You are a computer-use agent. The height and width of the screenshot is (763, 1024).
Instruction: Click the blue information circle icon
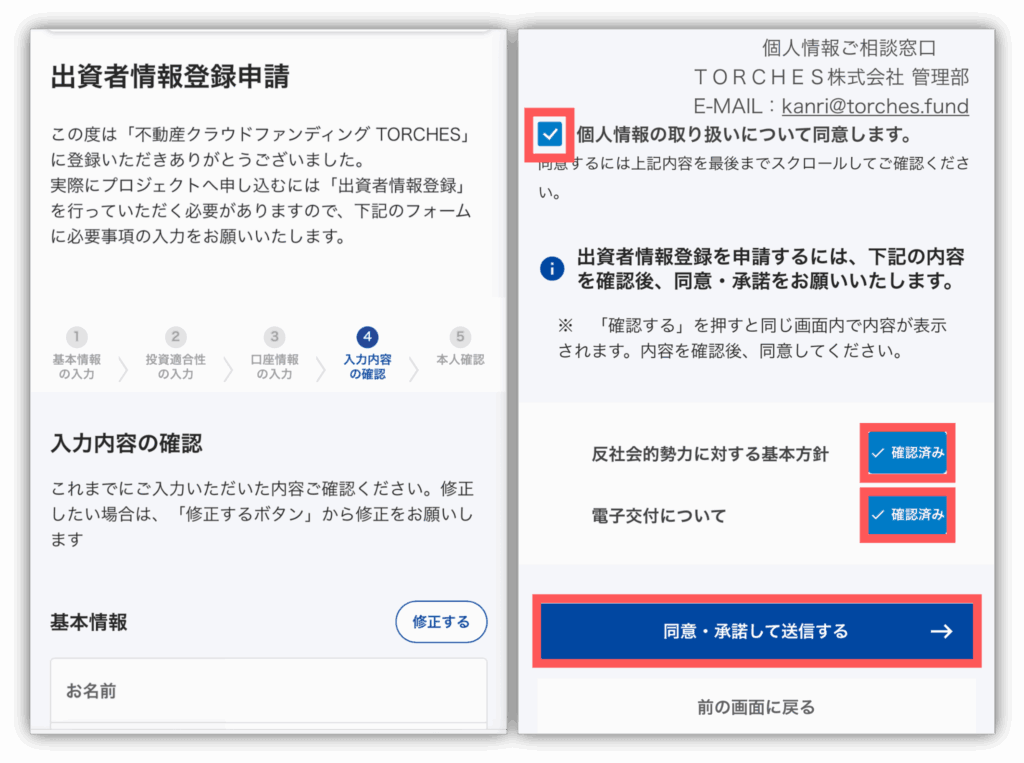[552, 268]
